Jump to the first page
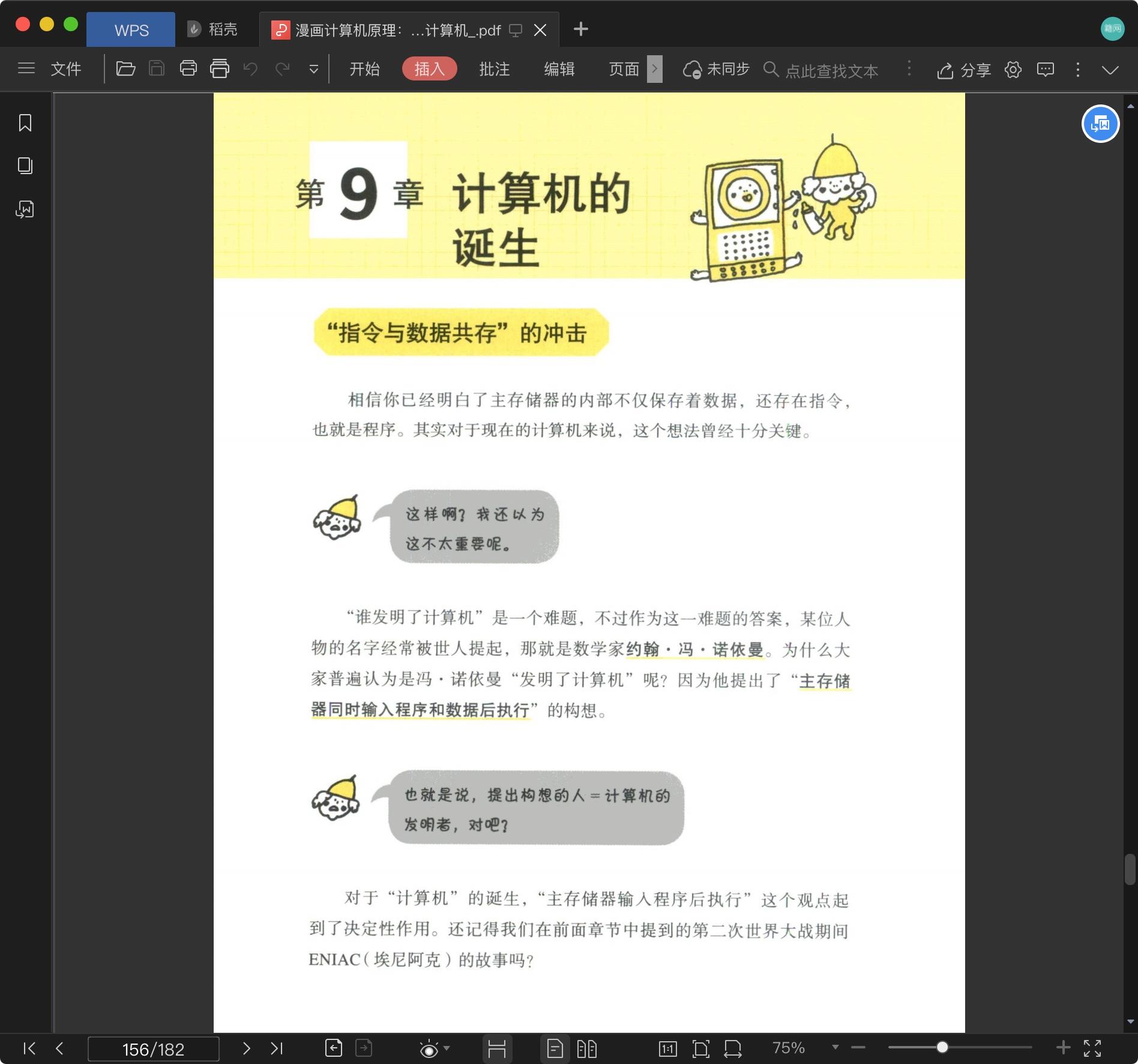 point(29,1048)
